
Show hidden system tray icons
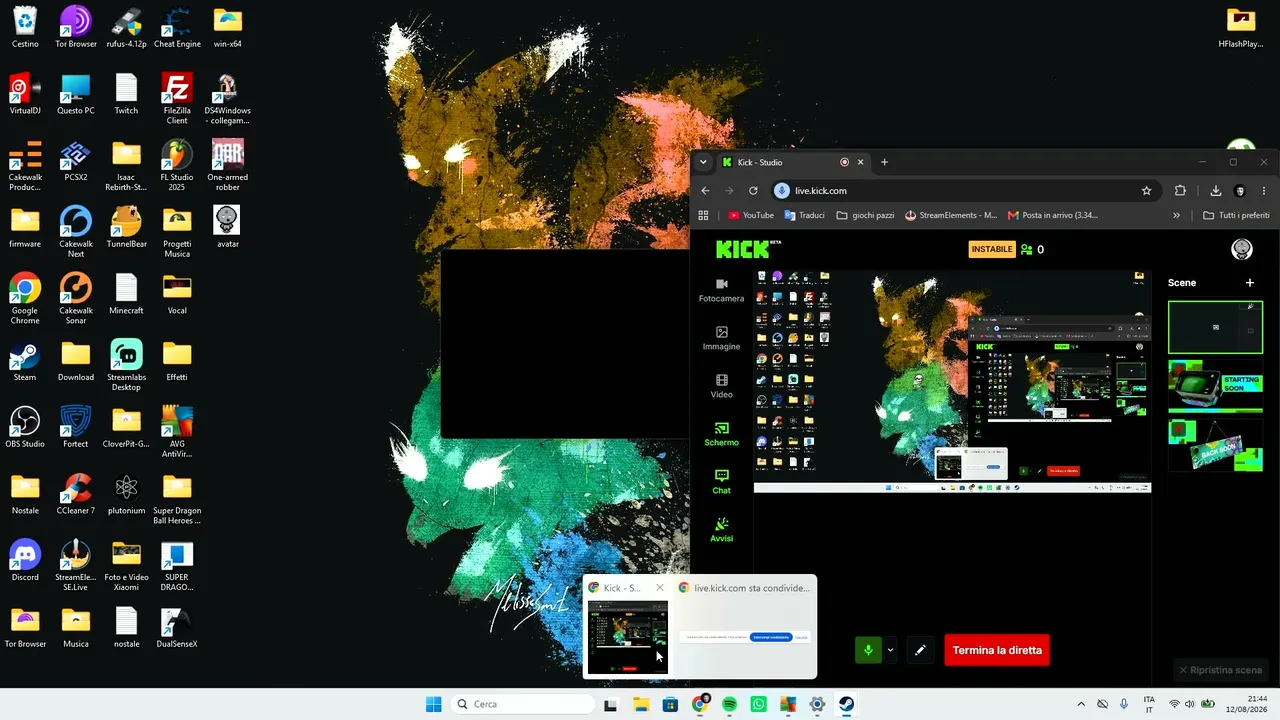click(1081, 704)
